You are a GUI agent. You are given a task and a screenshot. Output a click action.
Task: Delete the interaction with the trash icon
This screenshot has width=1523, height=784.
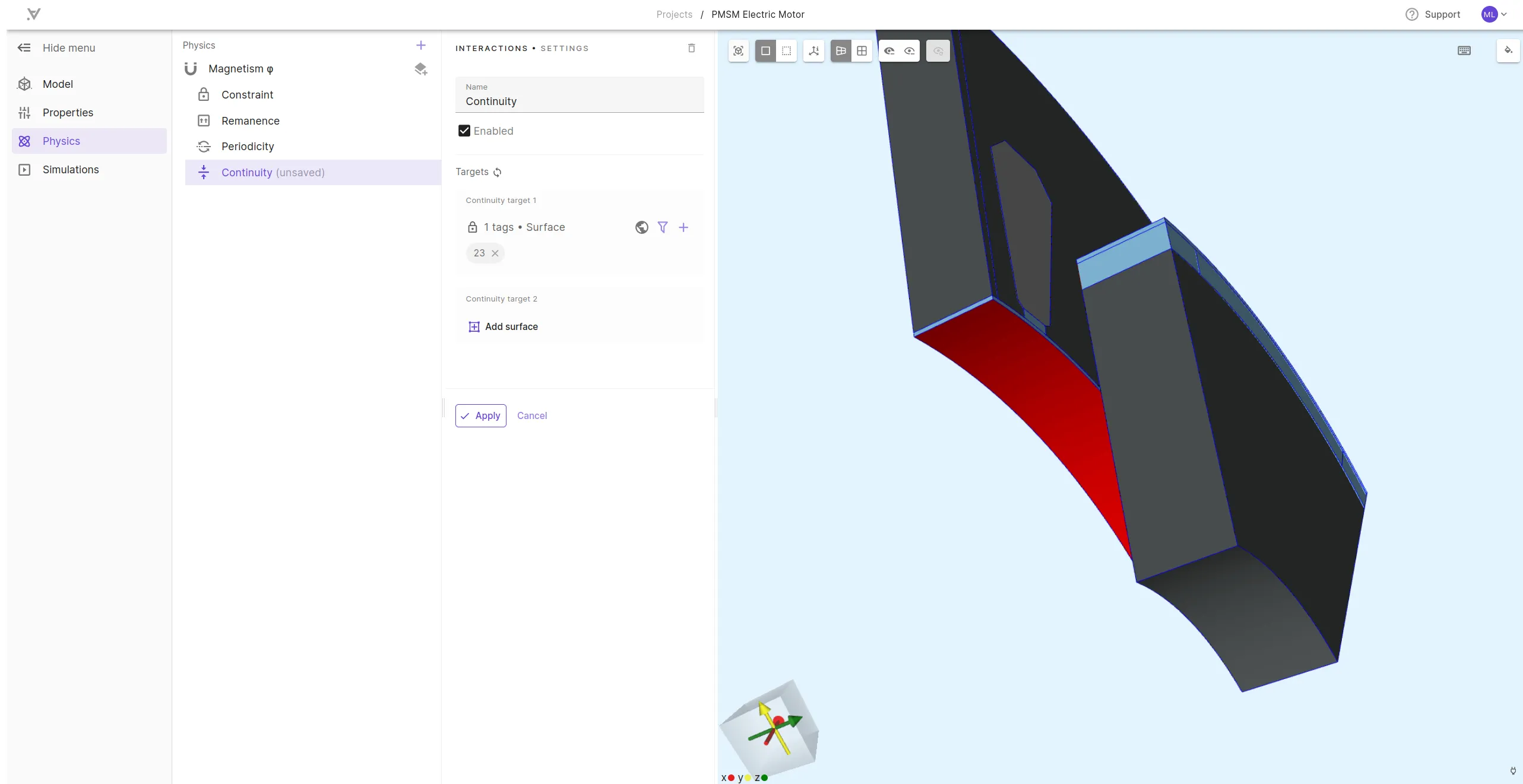692,48
